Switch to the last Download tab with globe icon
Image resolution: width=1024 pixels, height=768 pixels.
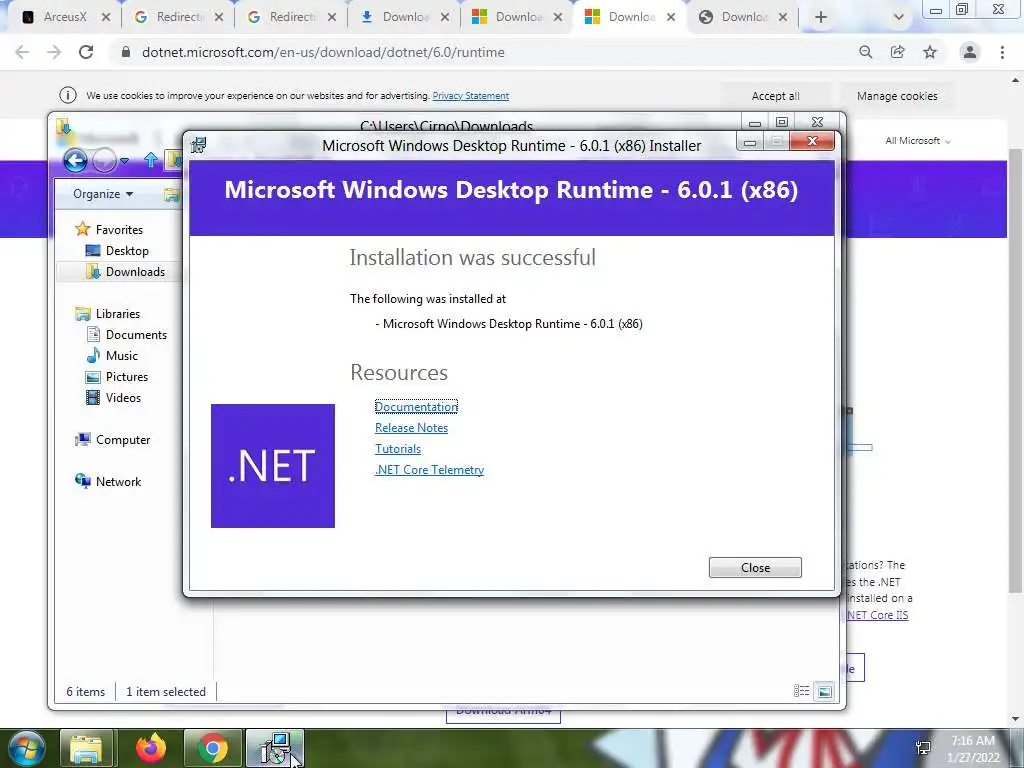pos(743,17)
